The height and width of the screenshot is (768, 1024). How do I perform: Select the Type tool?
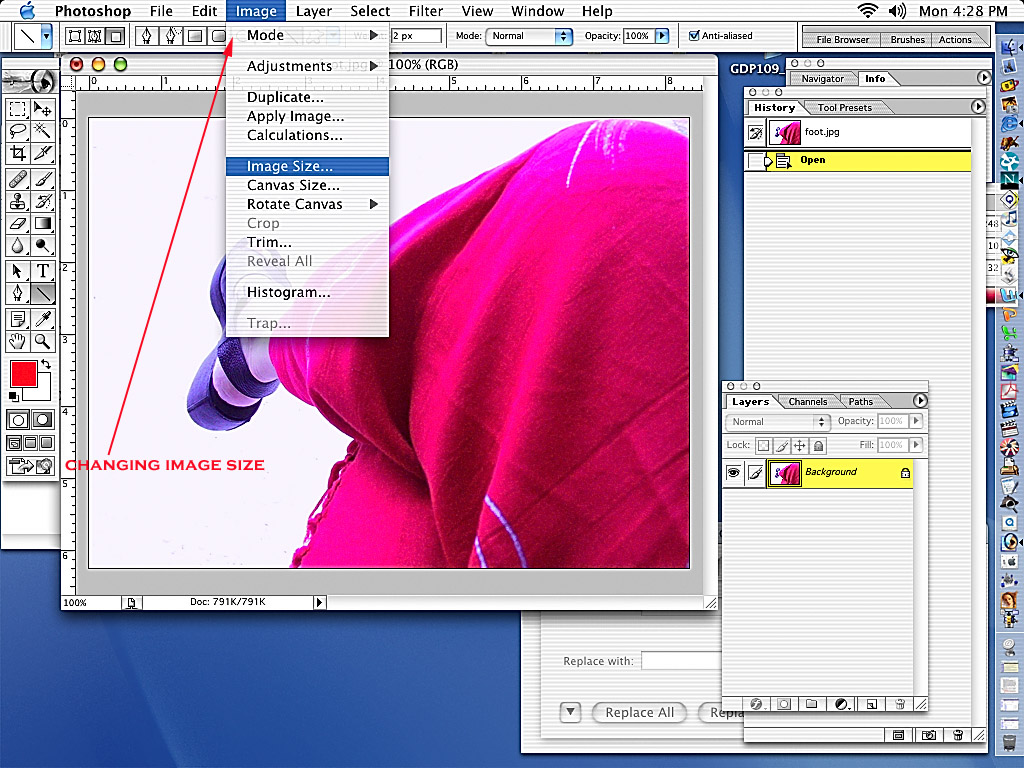click(x=43, y=271)
